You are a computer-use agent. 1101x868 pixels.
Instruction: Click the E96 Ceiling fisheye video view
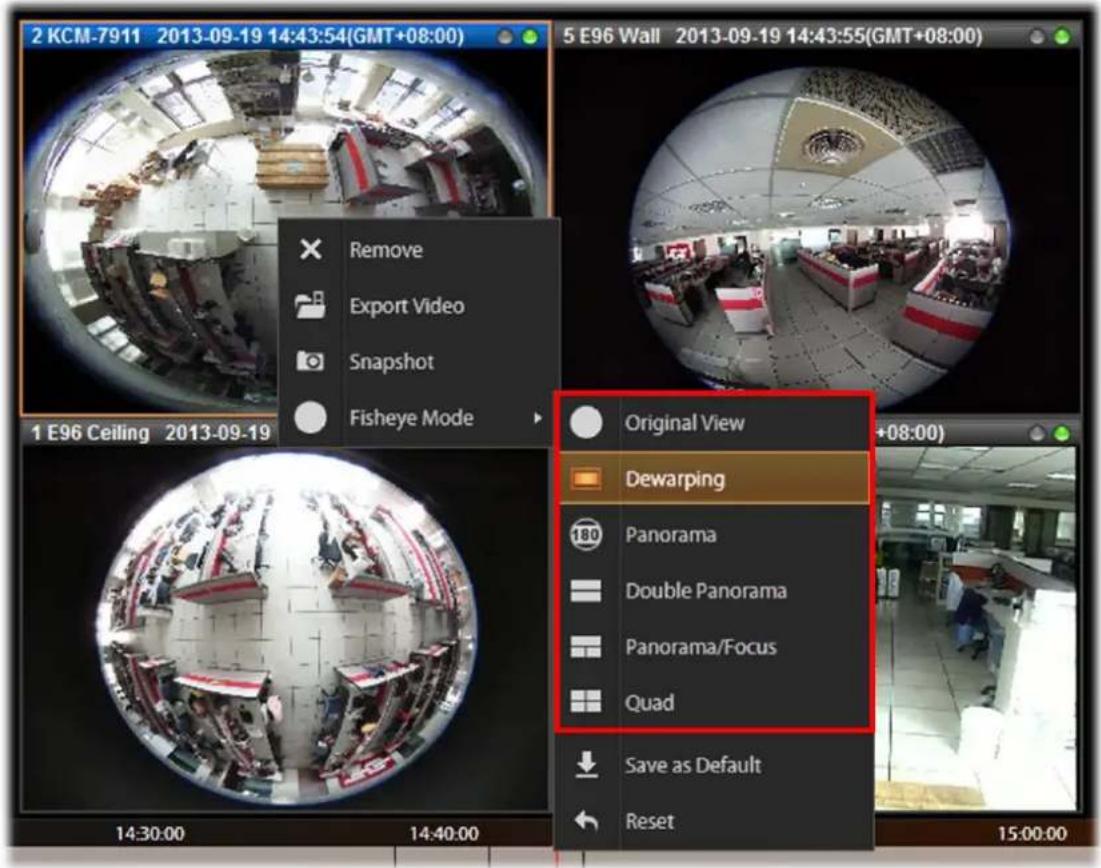tap(284, 627)
